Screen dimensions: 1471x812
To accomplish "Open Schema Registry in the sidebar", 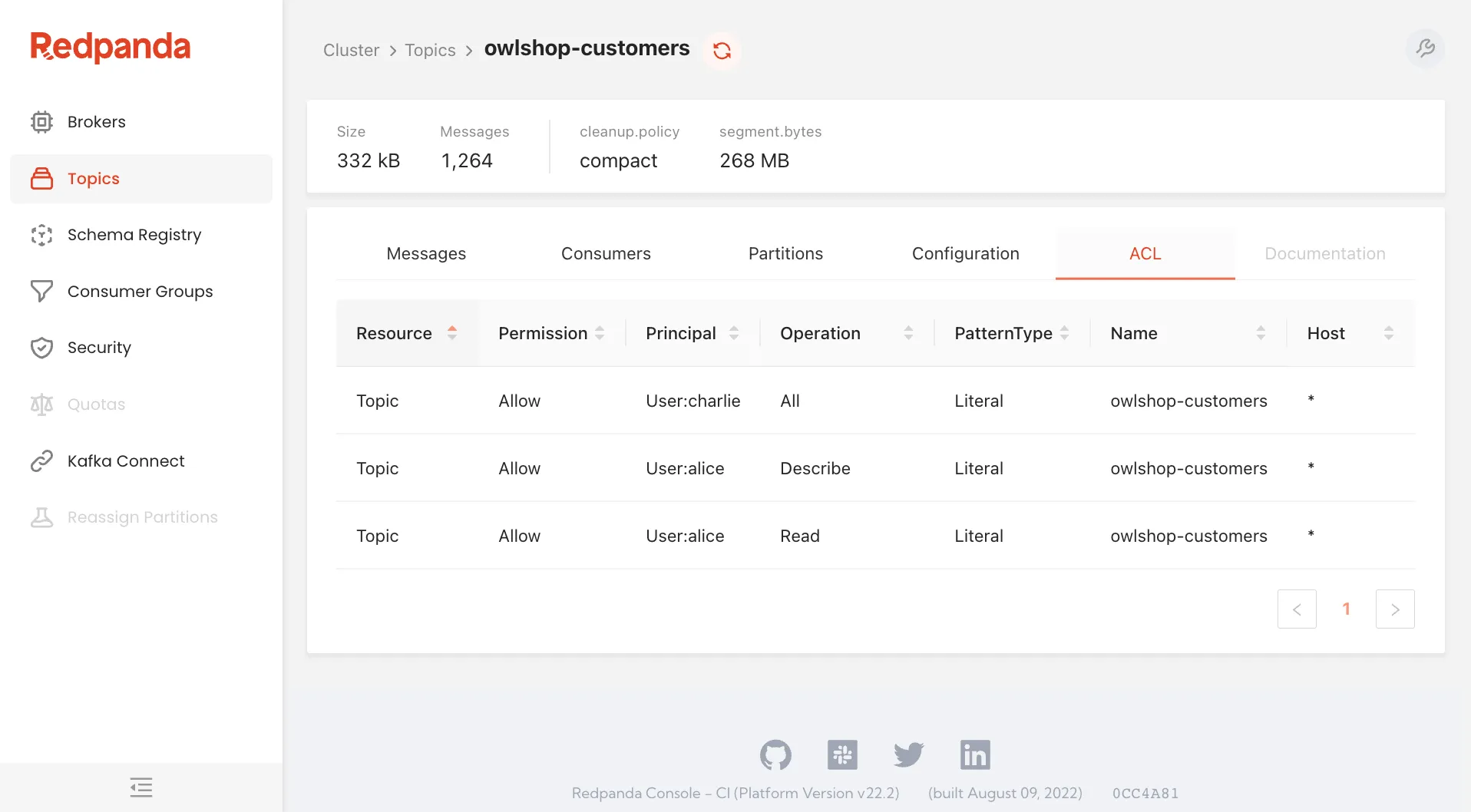I will pos(141,235).
